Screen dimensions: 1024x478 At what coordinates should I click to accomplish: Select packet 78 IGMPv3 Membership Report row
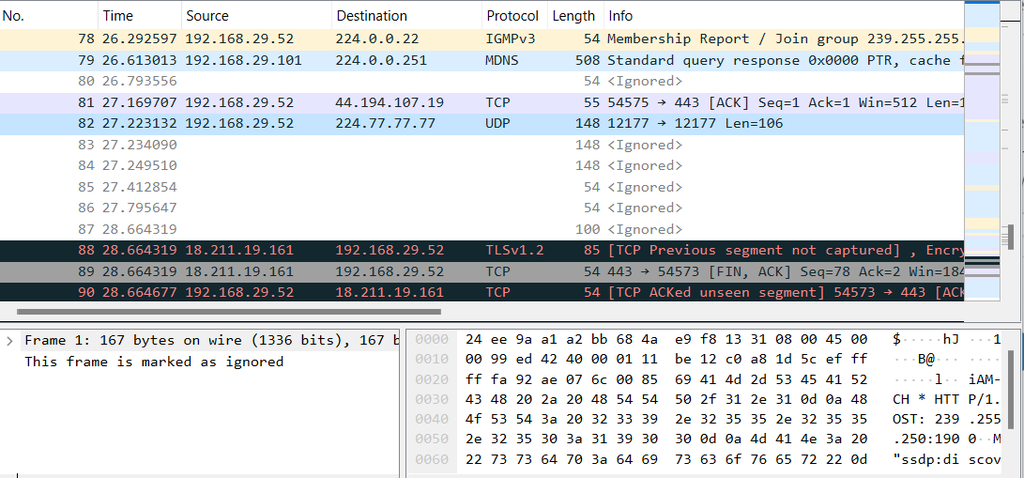tap(482, 39)
